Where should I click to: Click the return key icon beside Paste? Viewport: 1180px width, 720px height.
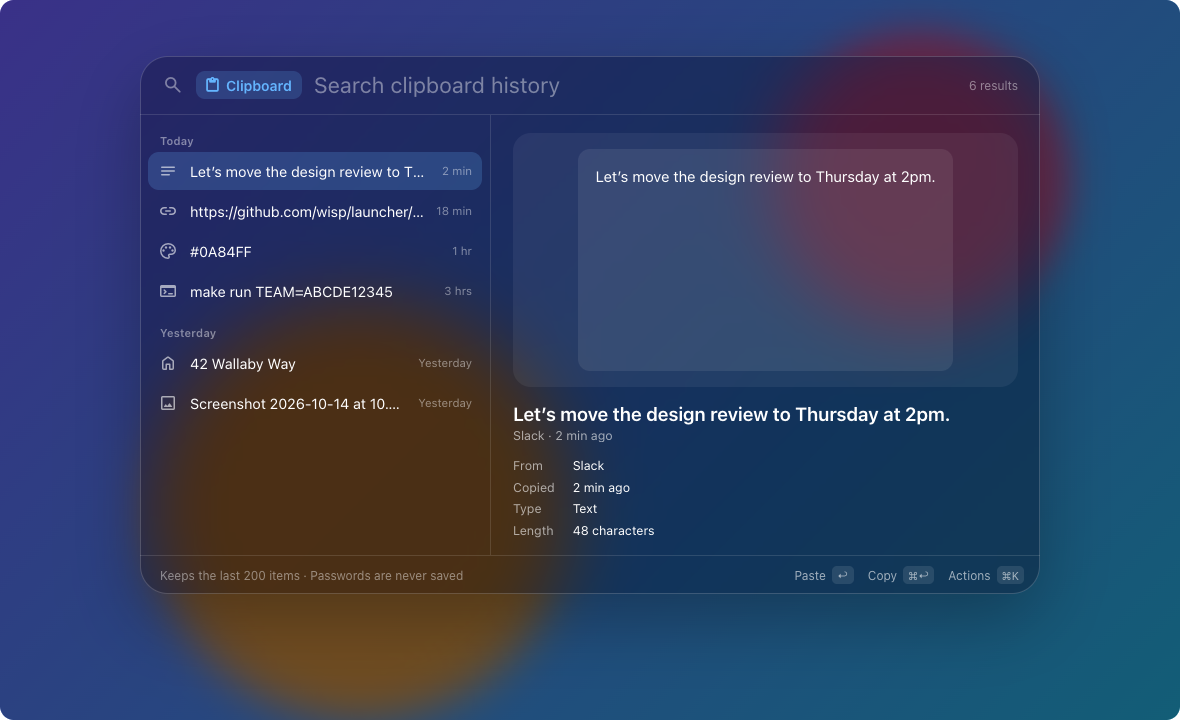[x=843, y=576]
